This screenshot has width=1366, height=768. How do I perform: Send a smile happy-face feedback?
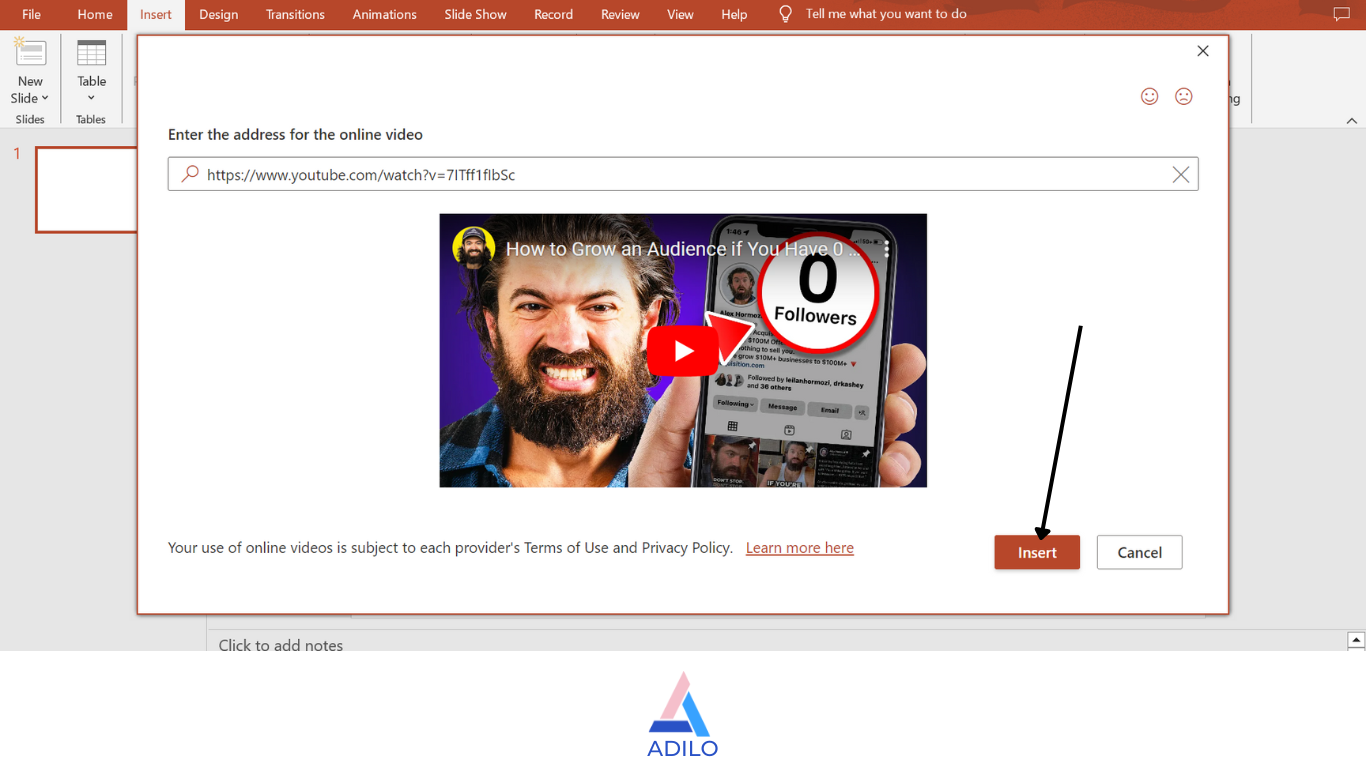pyautogui.click(x=1150, y=96)
